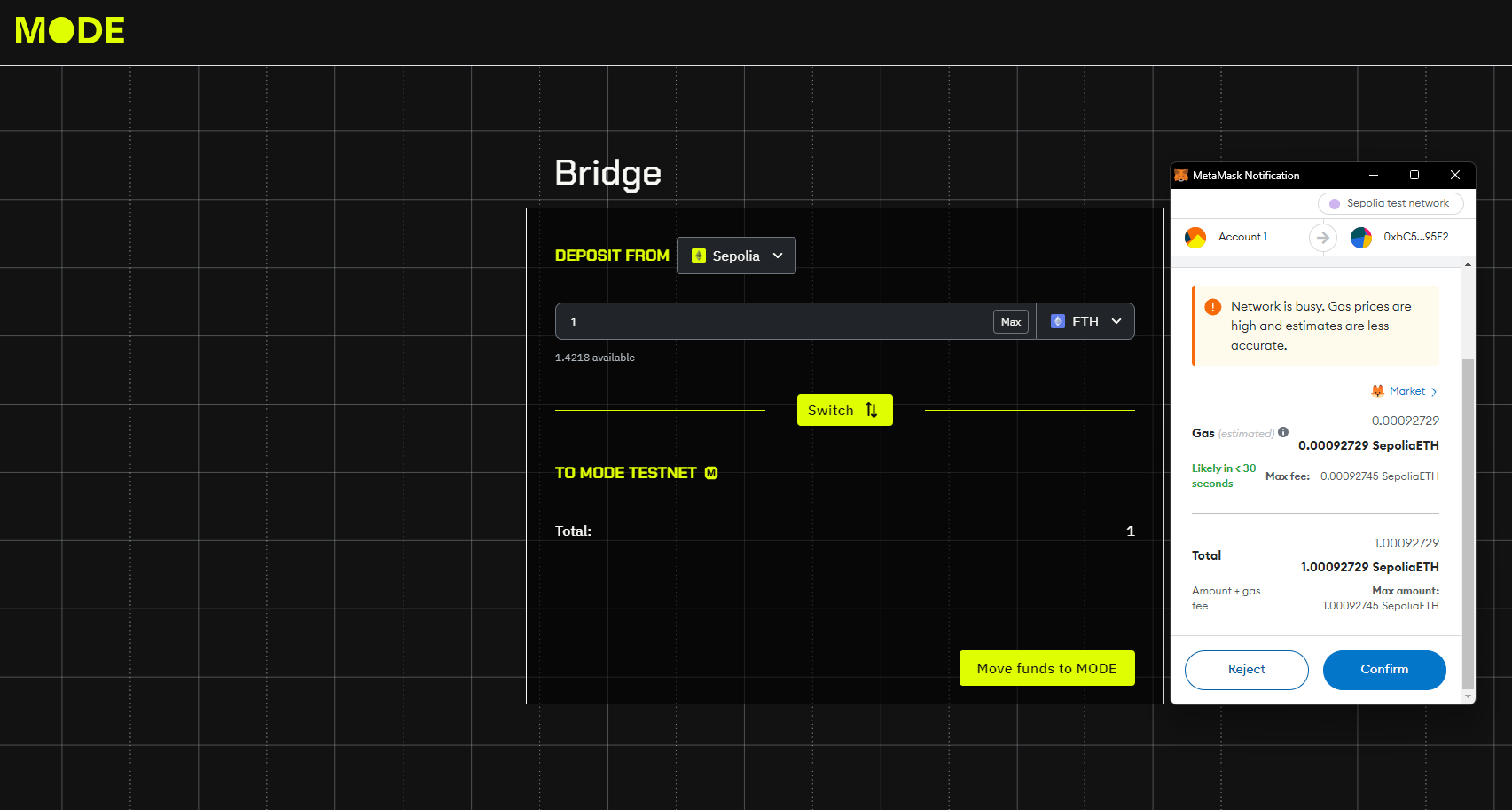This screenshot has width=1512, height=810.
Task: Click the MODE logo
Action: 70,31
